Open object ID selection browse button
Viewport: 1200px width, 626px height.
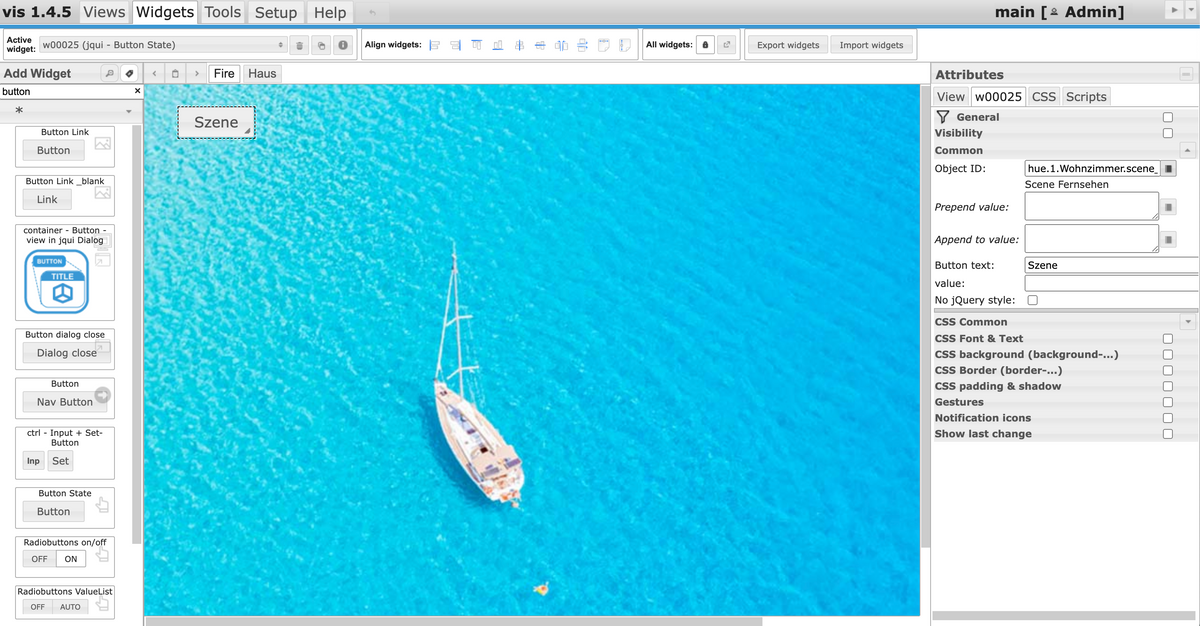tap(1168, 168)
